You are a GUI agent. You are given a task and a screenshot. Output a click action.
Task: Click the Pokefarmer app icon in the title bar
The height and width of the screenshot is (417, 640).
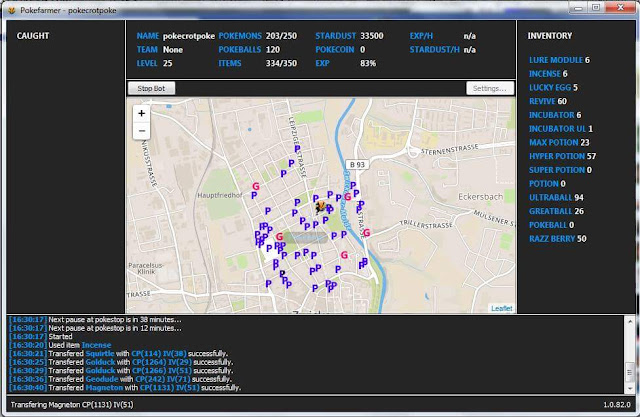click(11, 10)
